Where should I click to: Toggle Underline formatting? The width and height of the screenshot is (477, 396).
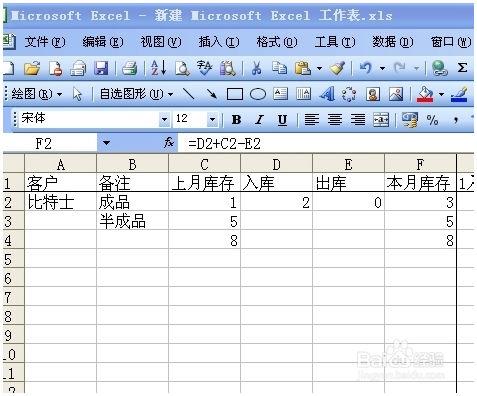click(x=282, y=120)
